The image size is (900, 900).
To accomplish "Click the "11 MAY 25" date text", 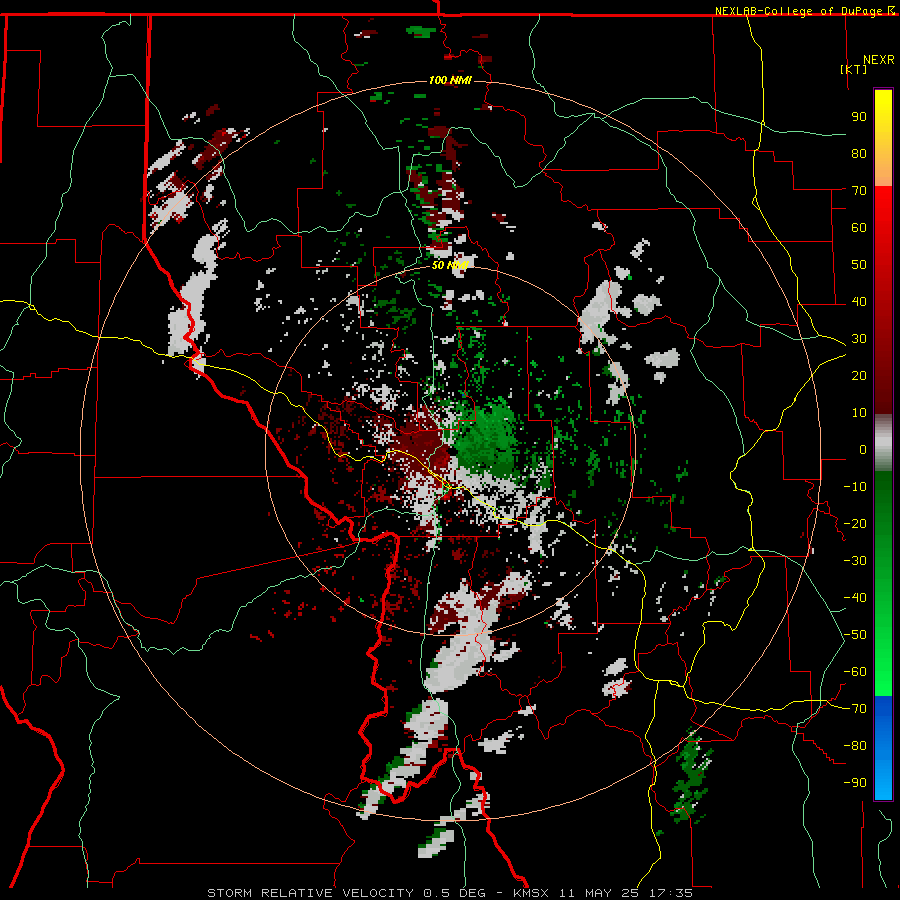I will pos(599,893).
